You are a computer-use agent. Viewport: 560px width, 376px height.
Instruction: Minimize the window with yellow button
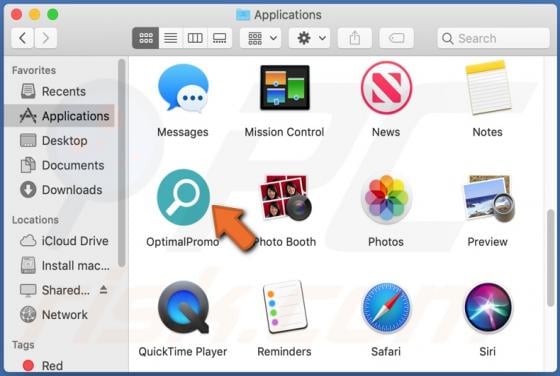pos(35,14)
